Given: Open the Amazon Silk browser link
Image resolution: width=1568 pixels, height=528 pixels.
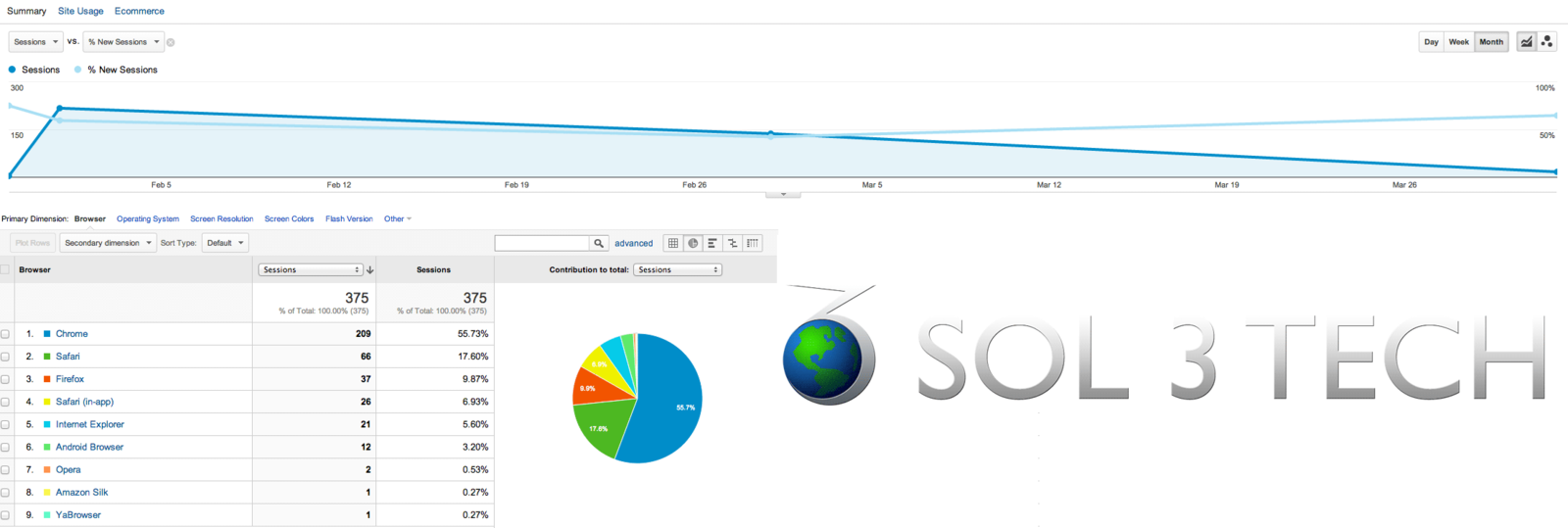Looking at the screenshot, I should [x=81, y=492].
